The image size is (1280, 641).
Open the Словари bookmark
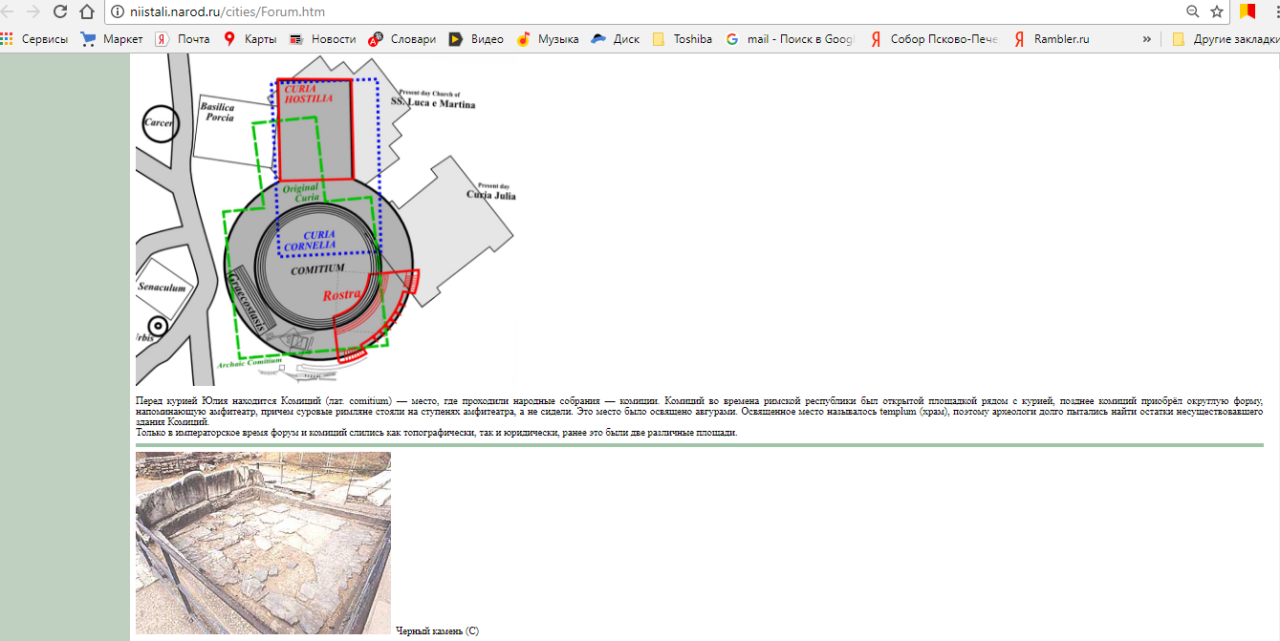coord(402,39)
